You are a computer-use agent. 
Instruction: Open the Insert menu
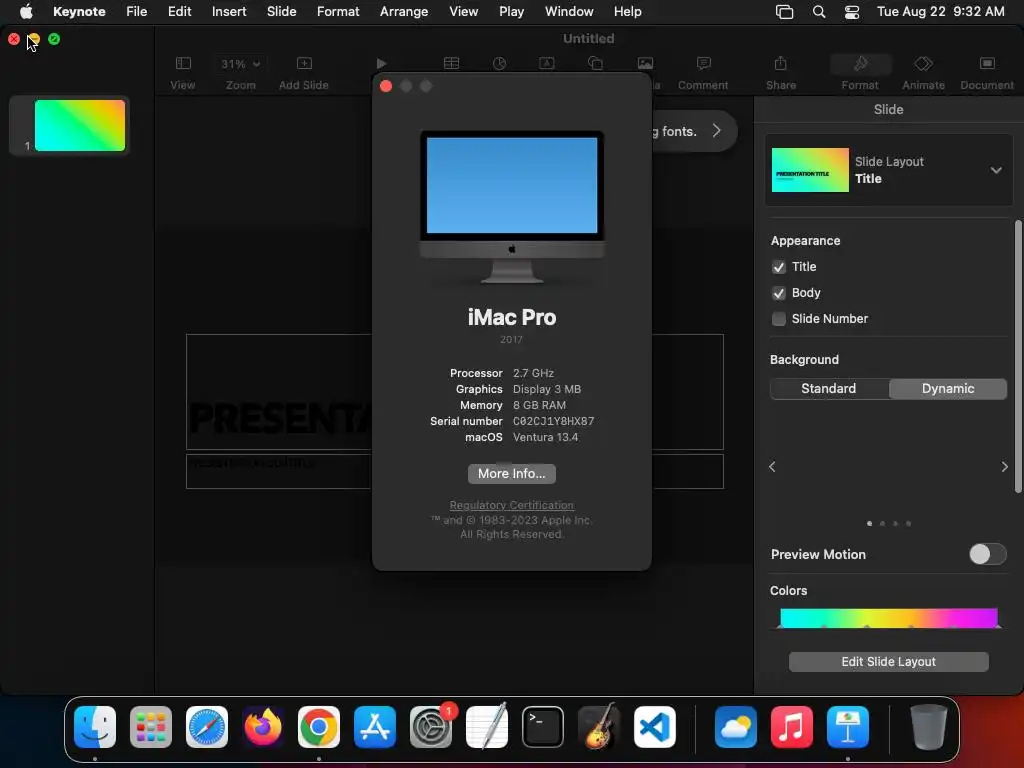click(x=229, y=11)
